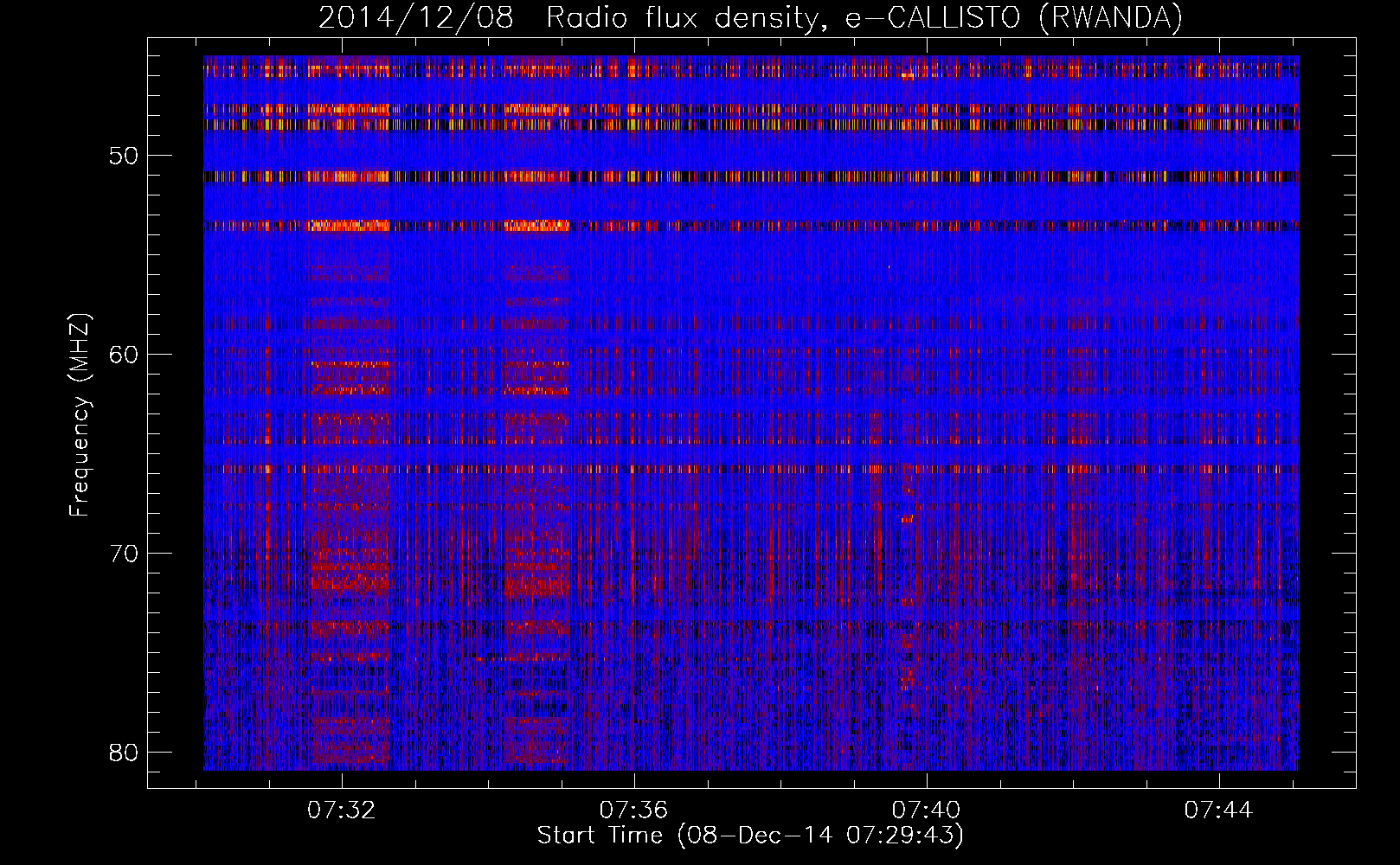Click the 07:32 time tick label
This screenshot has width=1400, height=865.
(342, 811)
